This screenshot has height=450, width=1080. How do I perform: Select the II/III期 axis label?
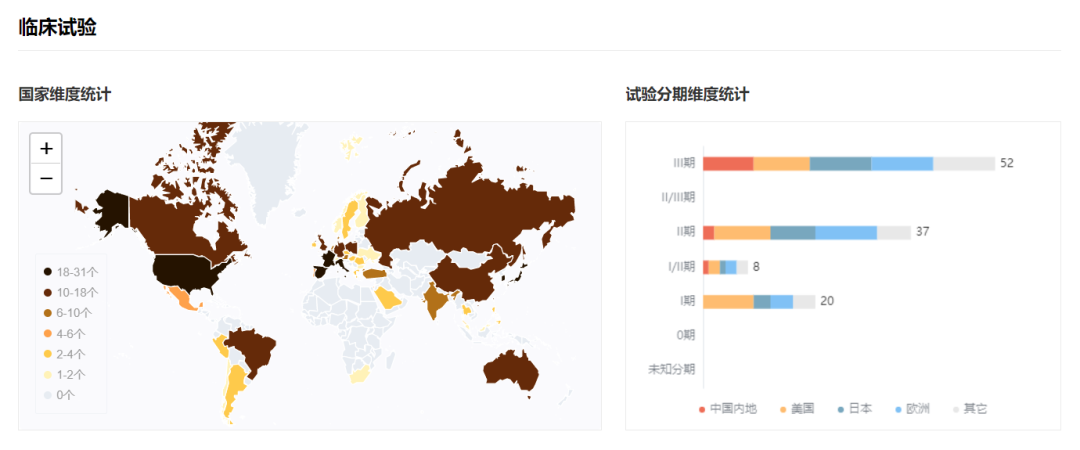[678, 198]
